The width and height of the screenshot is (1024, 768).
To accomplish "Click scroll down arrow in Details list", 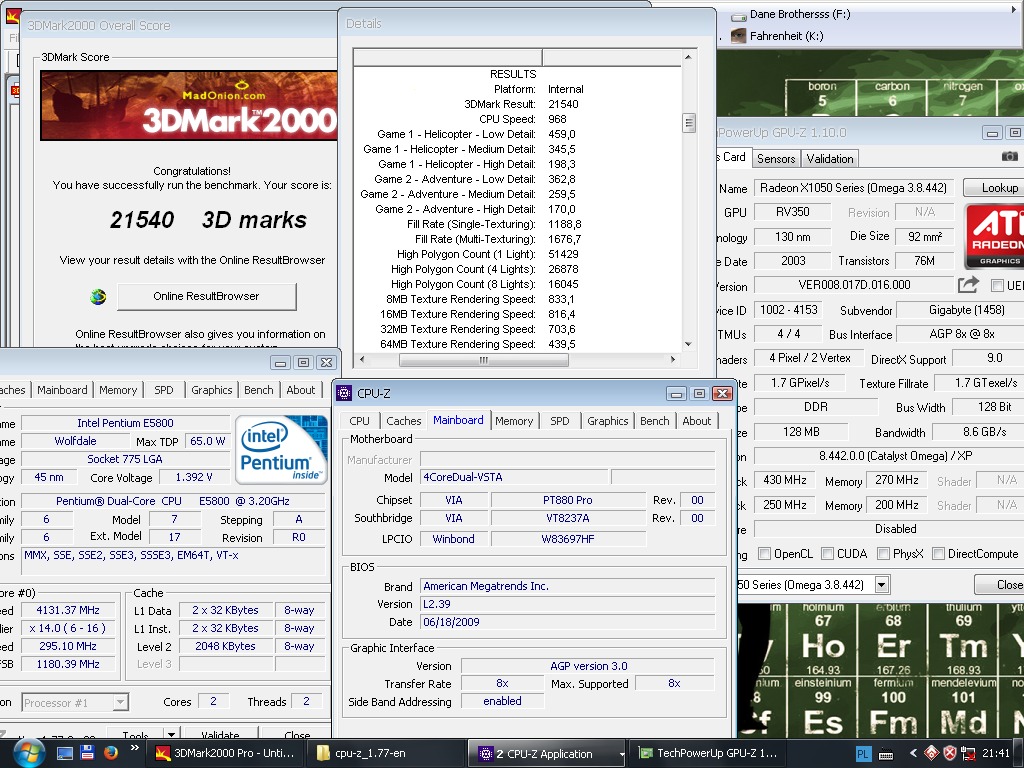I will (688, 344).
